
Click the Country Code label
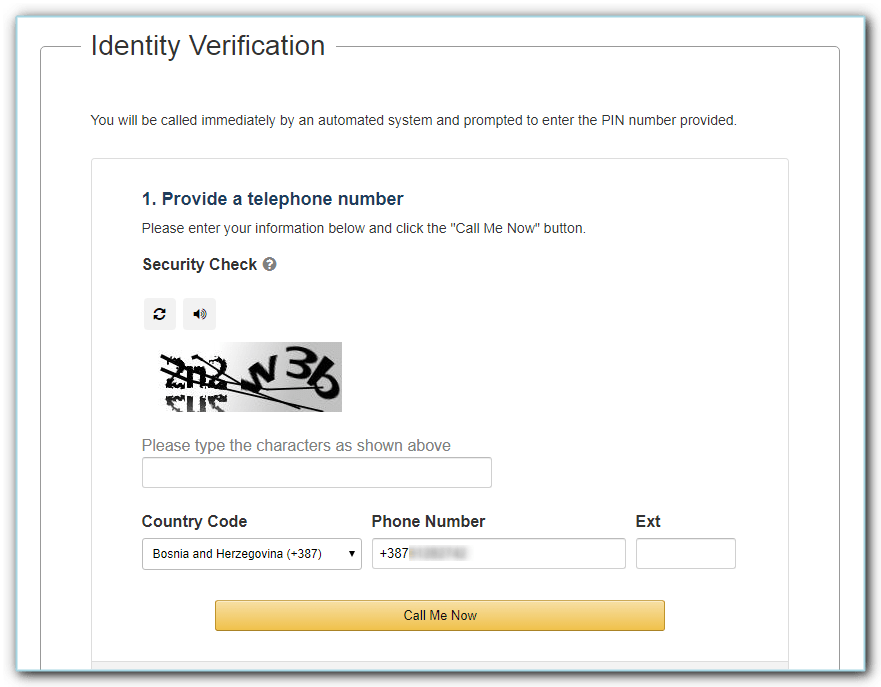194,521
